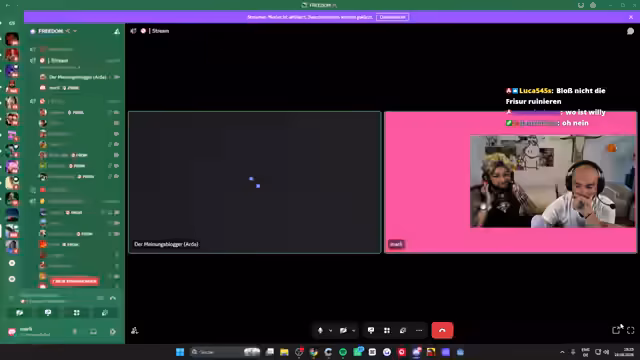The image size is (640, 360).
Task: Enter fullscreen with the expand icon
Action: (x=631, y=330)
